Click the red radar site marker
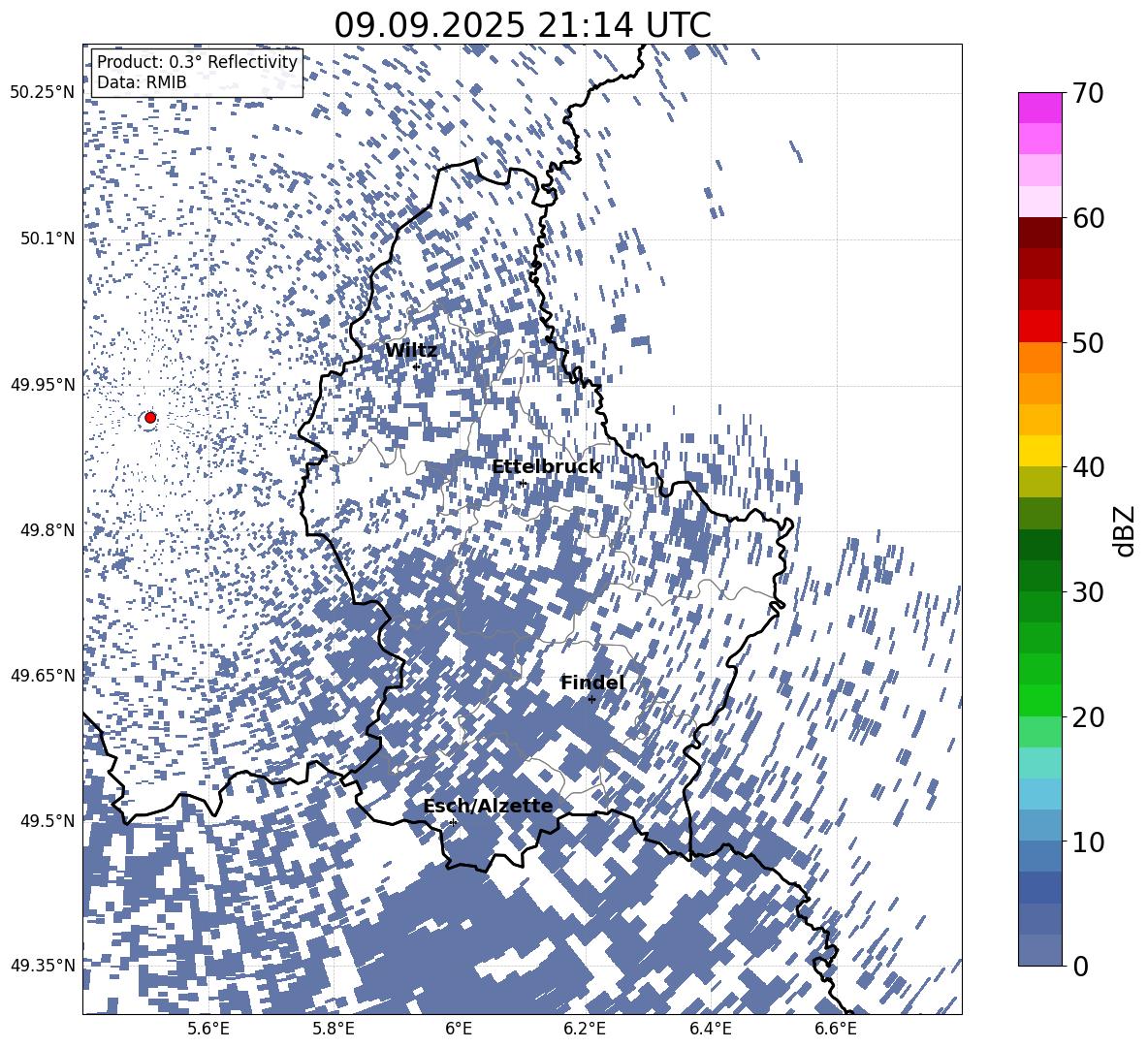The image size is (1148, 1048). tap(150, 417)
